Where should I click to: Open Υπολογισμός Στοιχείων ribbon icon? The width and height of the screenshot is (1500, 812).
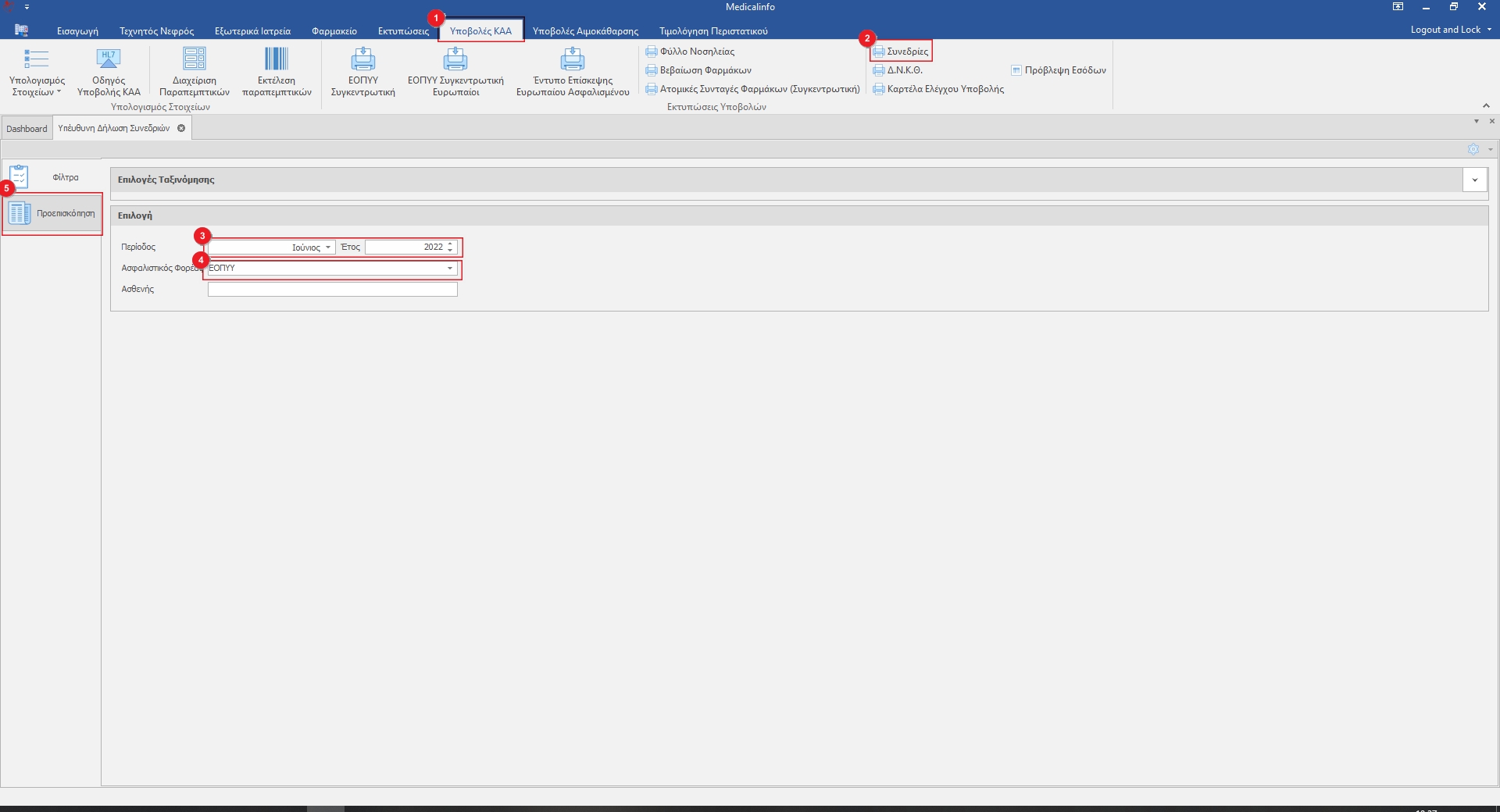[x=36, y=60]
